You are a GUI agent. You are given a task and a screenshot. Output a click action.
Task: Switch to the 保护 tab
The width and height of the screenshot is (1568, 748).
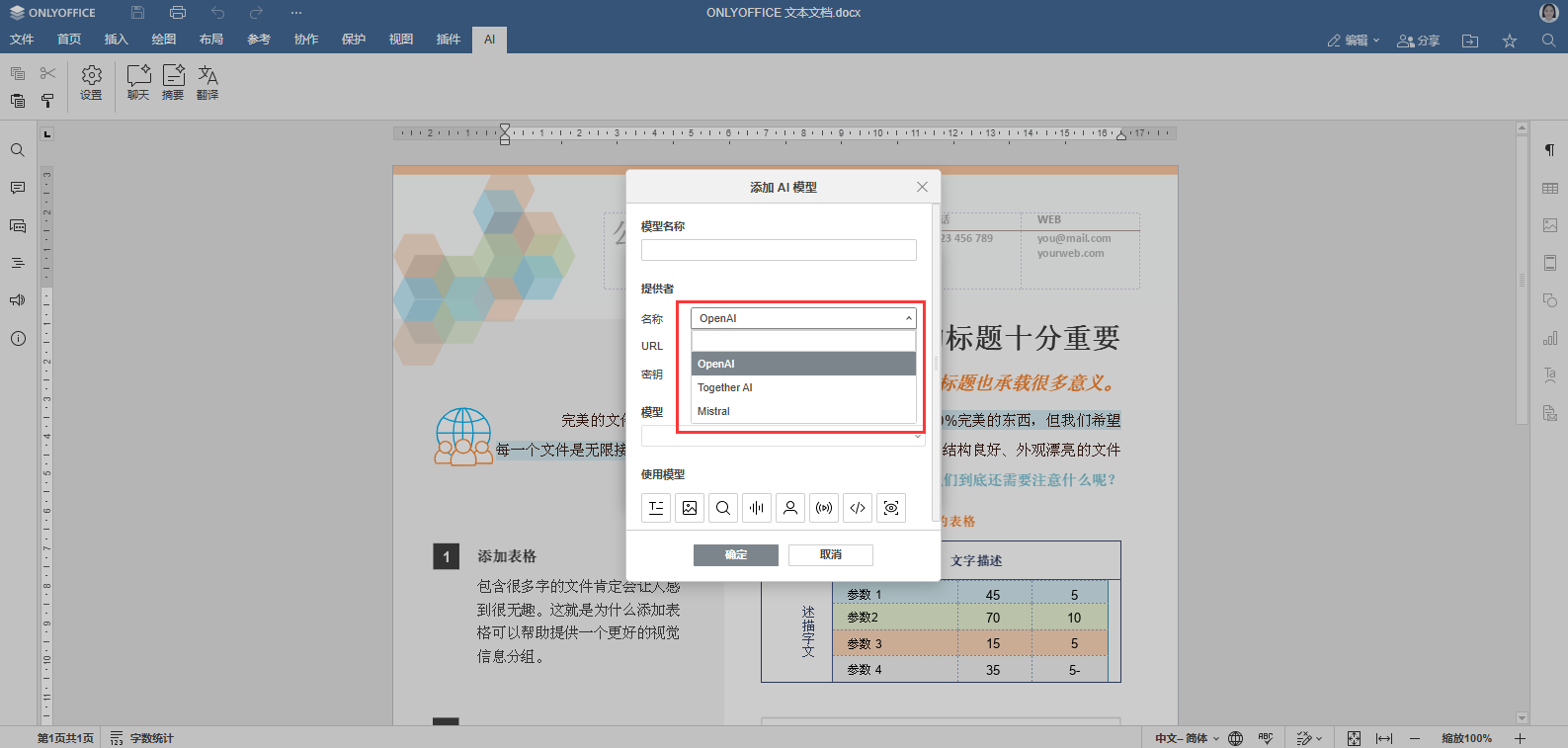pyautogui.click(x=354, y=40)
